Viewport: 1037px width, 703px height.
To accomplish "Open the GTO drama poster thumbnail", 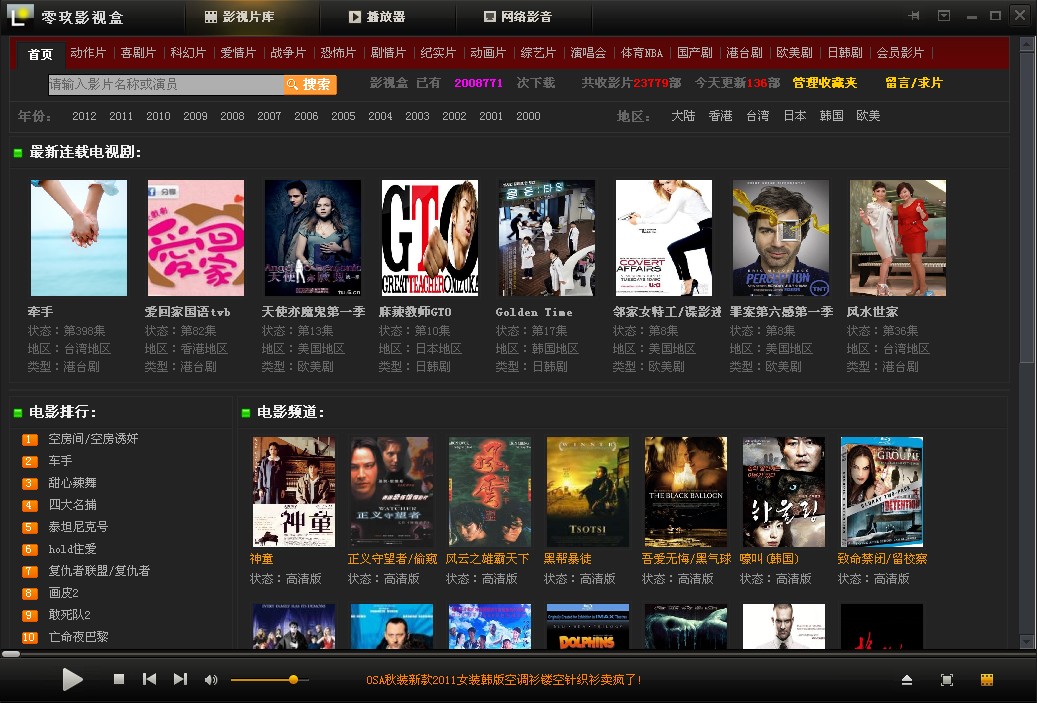I will click(x=429, y=238).
